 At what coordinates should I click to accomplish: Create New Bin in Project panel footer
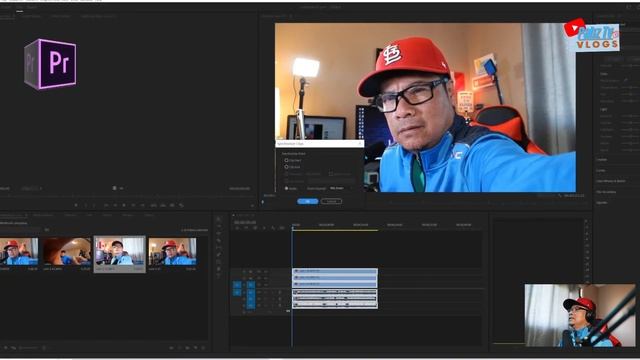[x=187, y=348]
